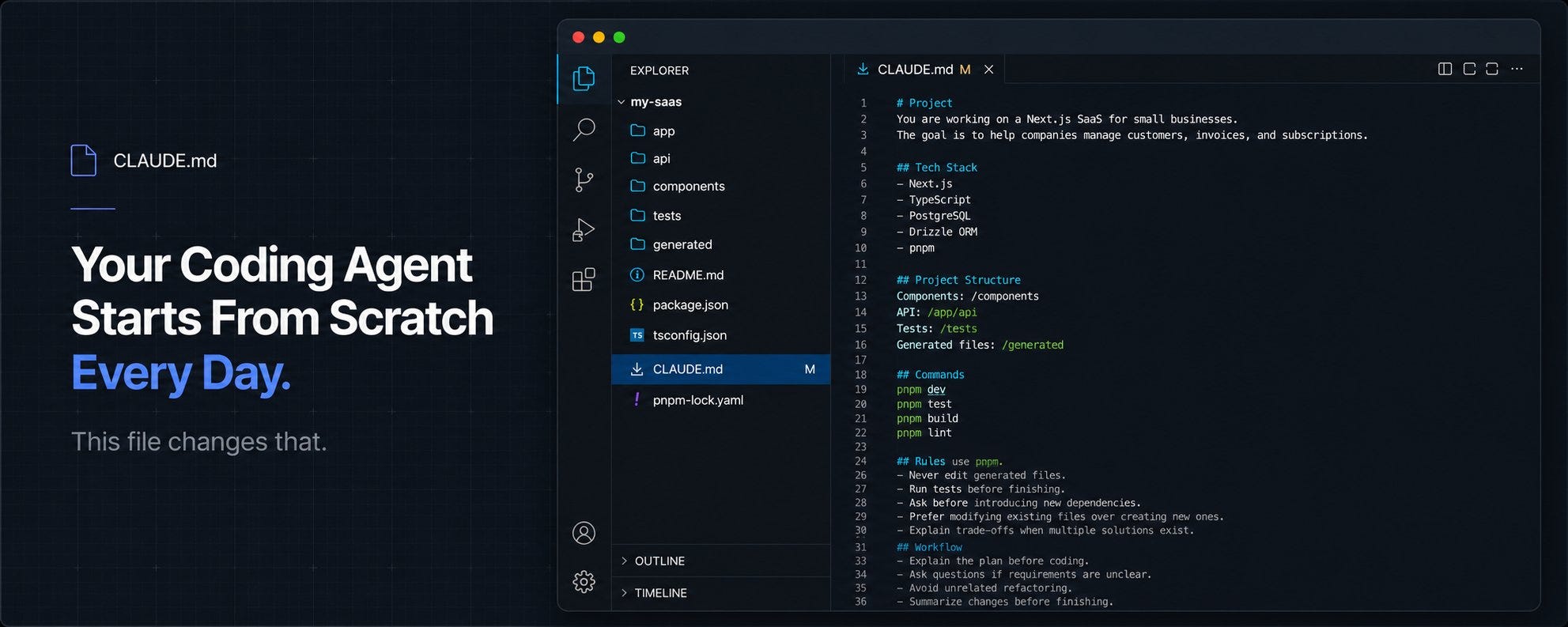The width and height of the screenshot is (1568, 627).
Task: Open tsconfig.json in the explorer
Action: tap(690, 335)
